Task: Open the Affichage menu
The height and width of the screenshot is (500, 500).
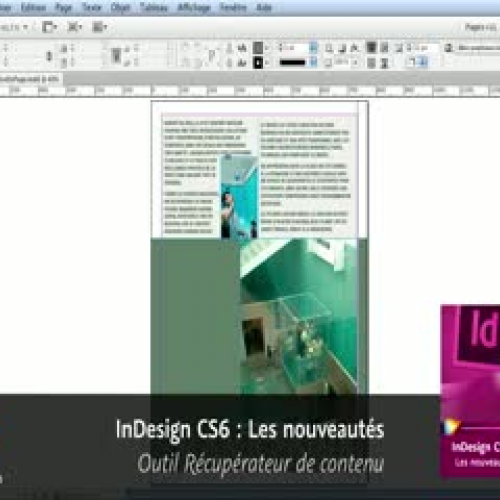Action: click(x=194, y=7)
